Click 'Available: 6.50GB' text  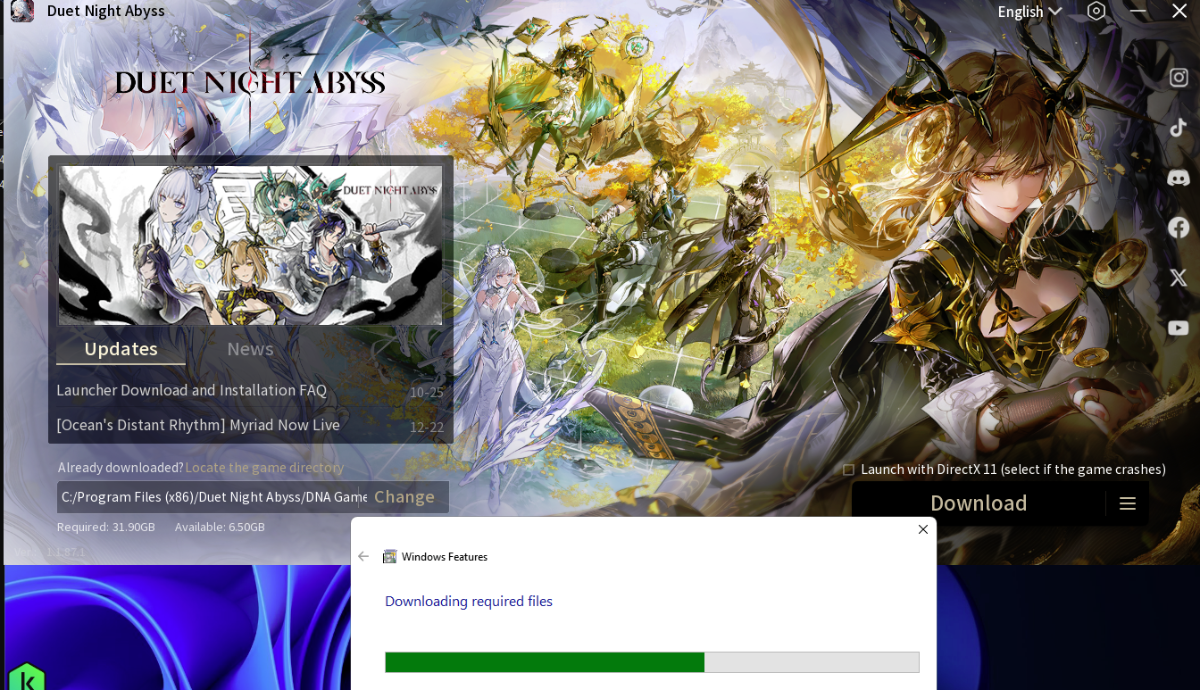pyautogui.click(x=220, y=527)
